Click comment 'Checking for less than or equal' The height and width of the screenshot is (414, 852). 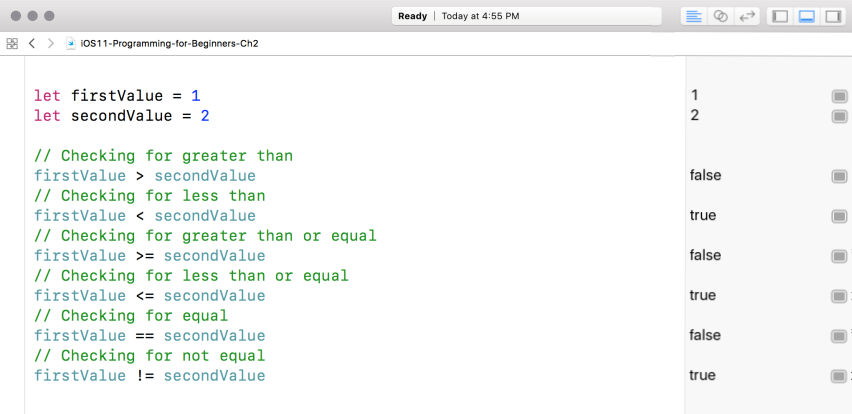[x=191, y=275]
